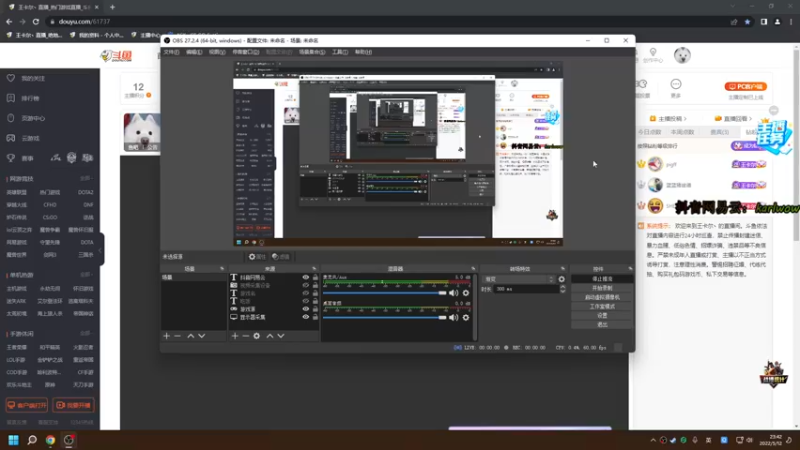Show hidden system tray icons chevron
Screen dimensions: 800x450
coord(653,440)
